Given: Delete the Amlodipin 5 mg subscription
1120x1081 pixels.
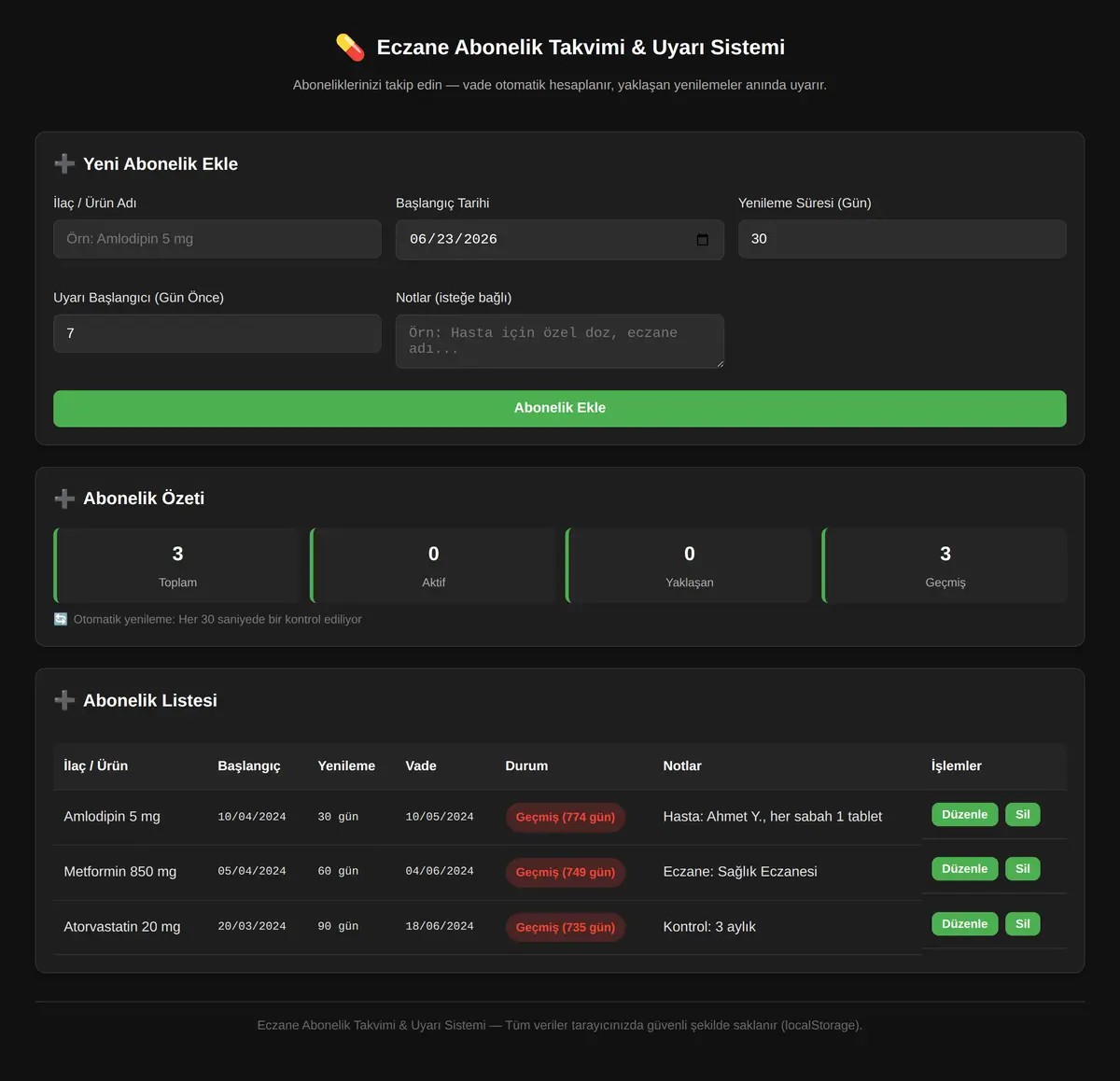Looking at the screenshot, I should [x=1023, y=815].
